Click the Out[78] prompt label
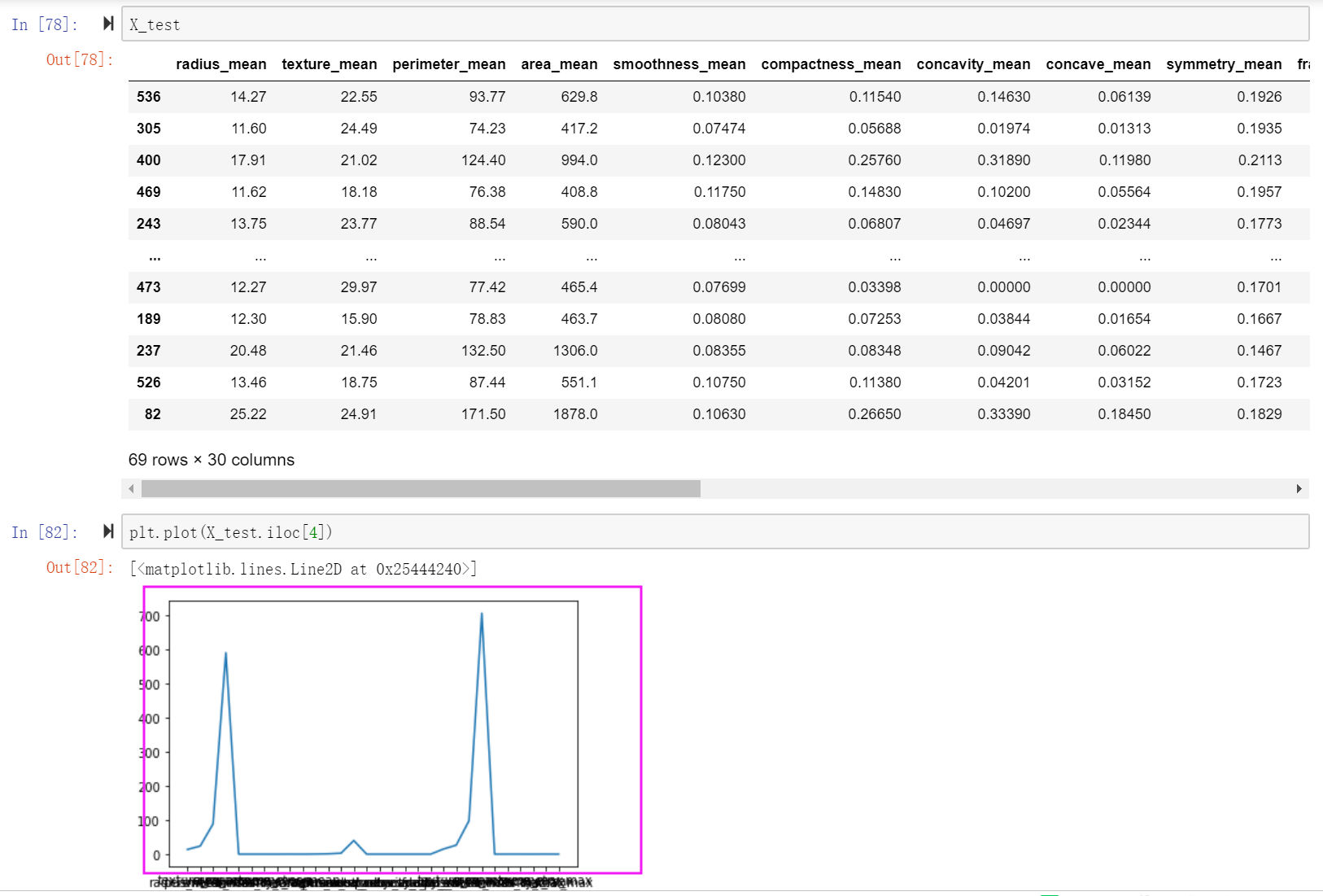 [80, 59]
